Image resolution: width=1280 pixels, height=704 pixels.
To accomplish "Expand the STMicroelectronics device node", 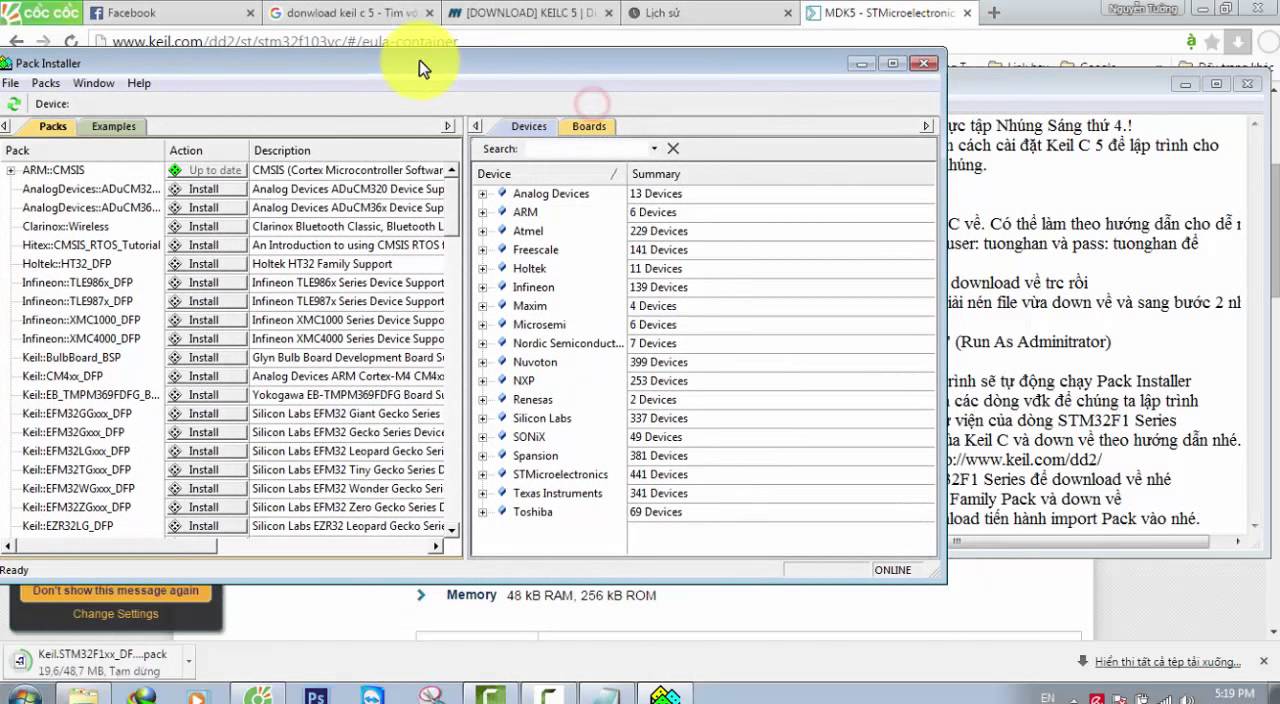I will pos(483,475).
